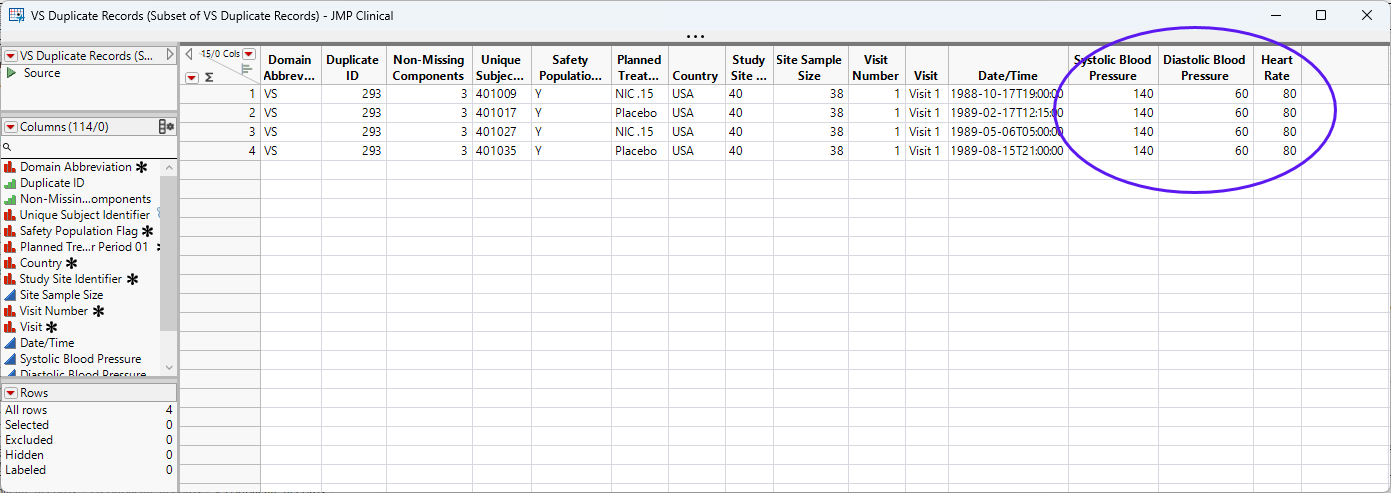This screenshot has width=1391, height=493.
Task: Click the Safety Population Flag nominal icon
Action: (11, 231)
